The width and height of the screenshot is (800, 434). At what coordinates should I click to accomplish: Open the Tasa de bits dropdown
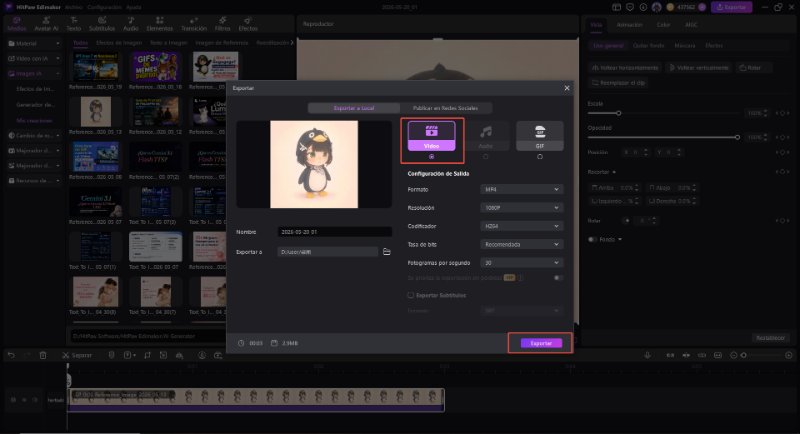tap(521, 244)
